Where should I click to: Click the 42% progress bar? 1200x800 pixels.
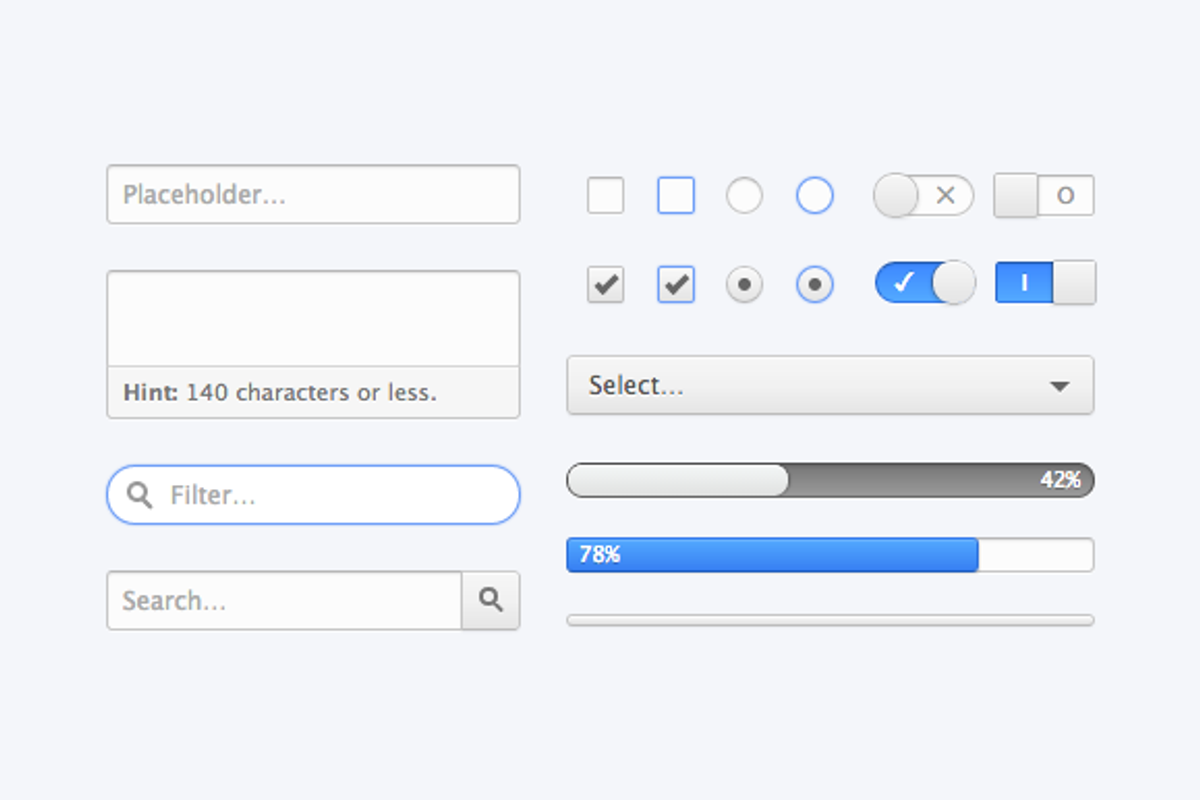tap(830, 480)
